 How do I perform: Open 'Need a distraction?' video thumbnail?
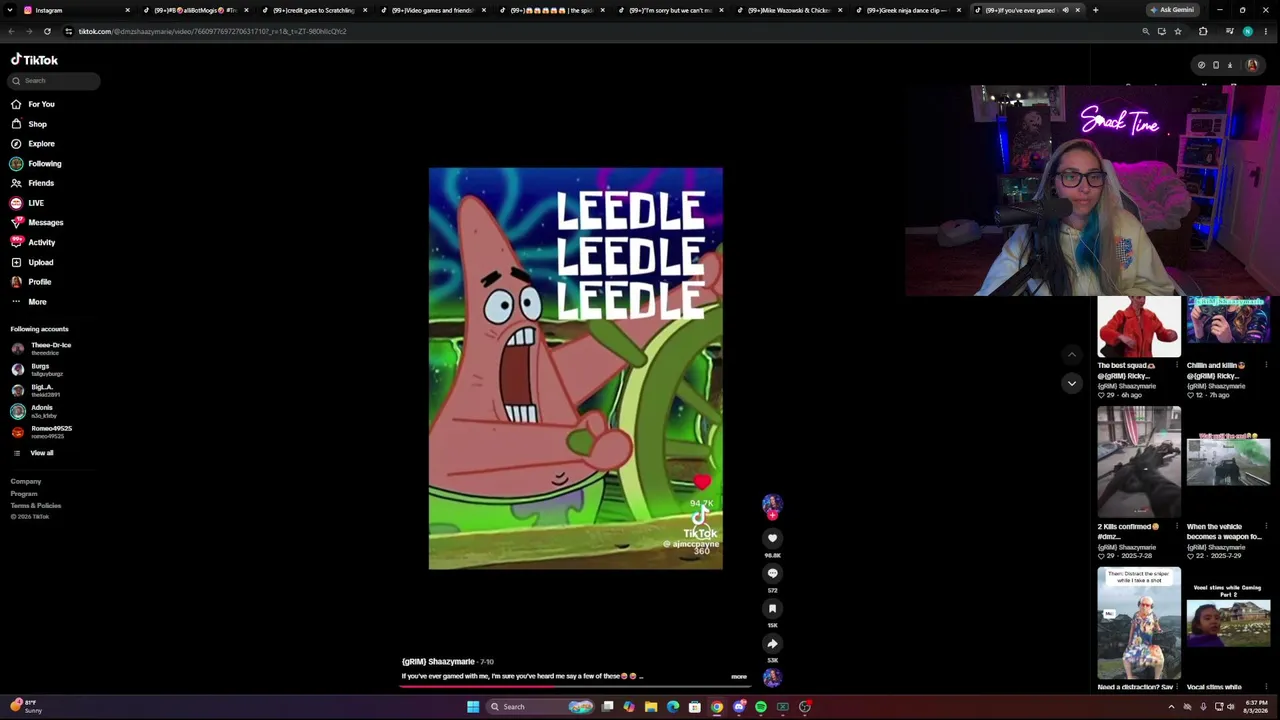(1139, 624)
